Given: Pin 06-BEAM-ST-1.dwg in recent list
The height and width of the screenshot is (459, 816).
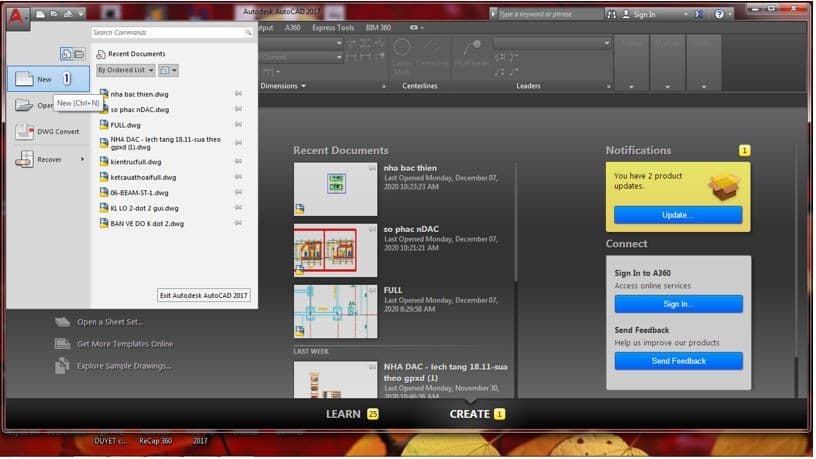Looking at the screenshot, I should click(238, 192).
